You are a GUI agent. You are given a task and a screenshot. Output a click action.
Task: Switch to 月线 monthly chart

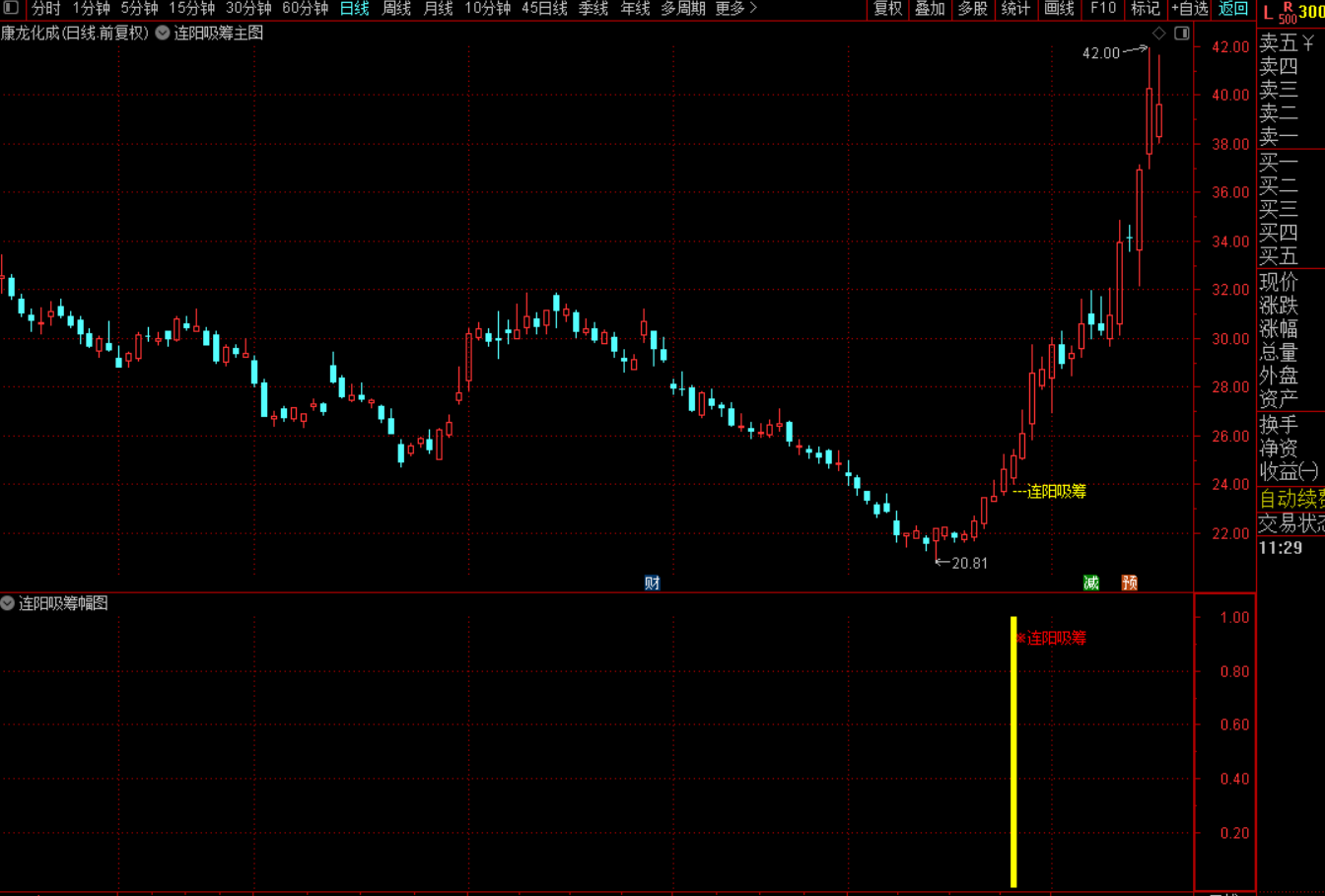click(x=438, y=8)
